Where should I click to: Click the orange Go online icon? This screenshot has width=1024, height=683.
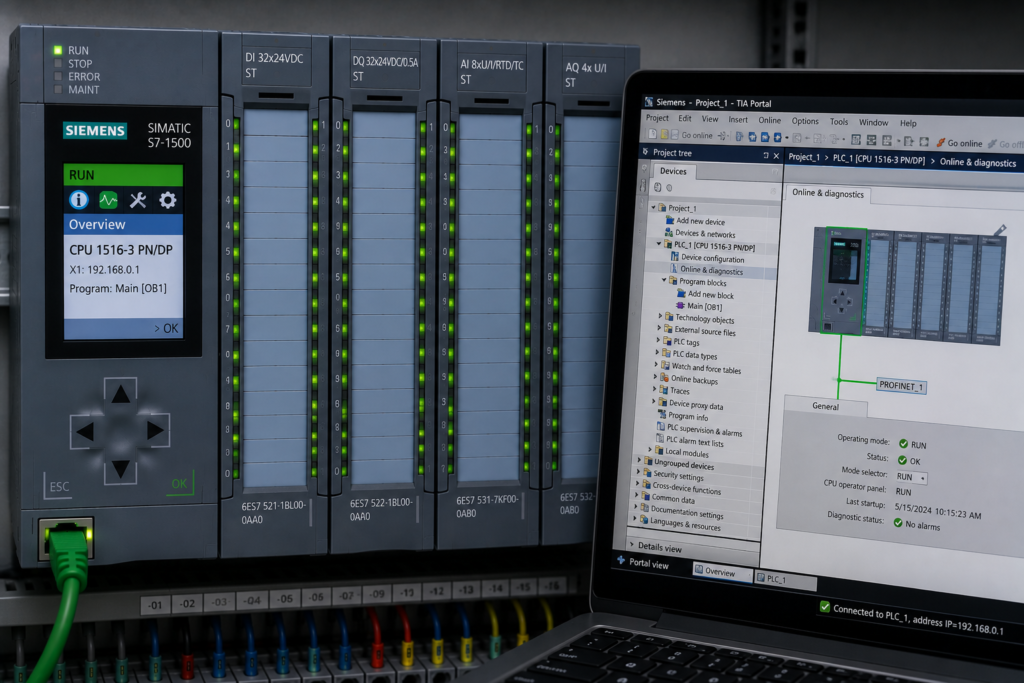click(941, 142)
